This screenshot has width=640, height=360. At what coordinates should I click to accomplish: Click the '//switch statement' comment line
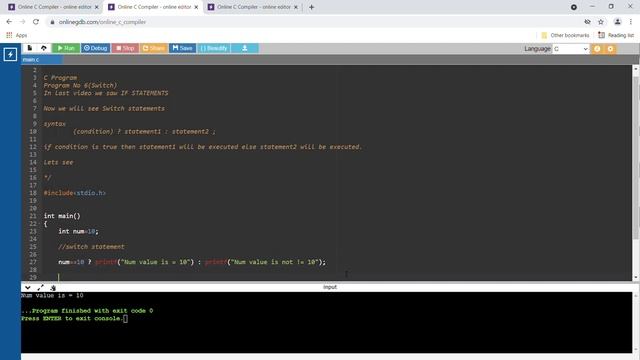pyautogui.click(x=91, y=247)
